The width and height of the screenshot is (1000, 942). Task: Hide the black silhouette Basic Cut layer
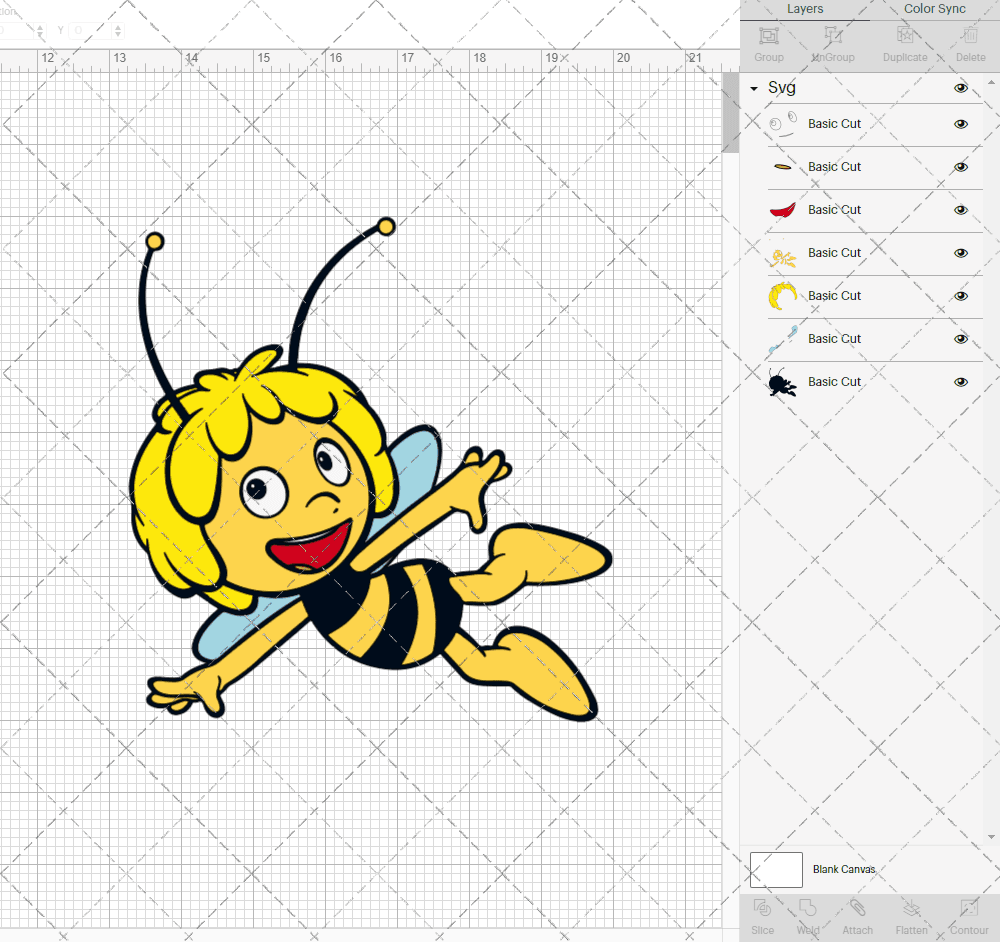point(961,382)
